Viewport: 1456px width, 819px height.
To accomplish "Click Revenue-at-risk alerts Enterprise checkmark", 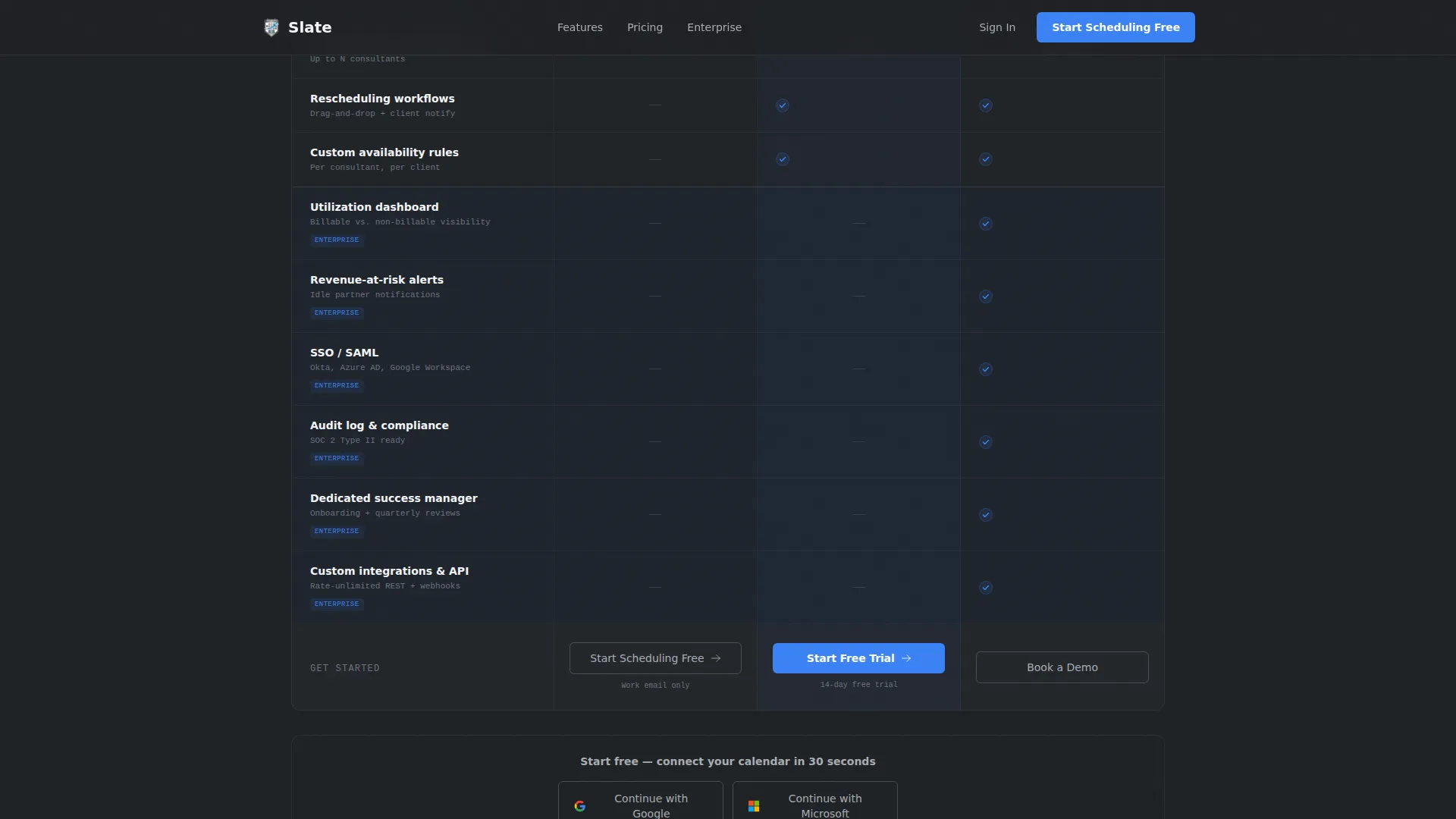I will tap(985, 297).
